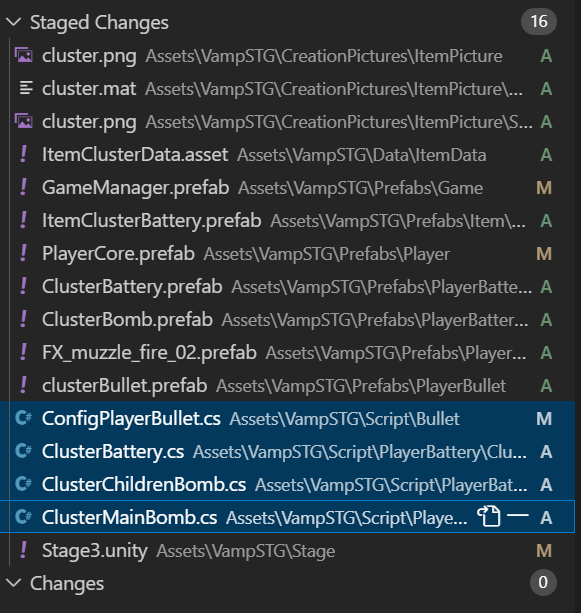Select cluster.png under ItemPicture\S... path

pos(287,122)
